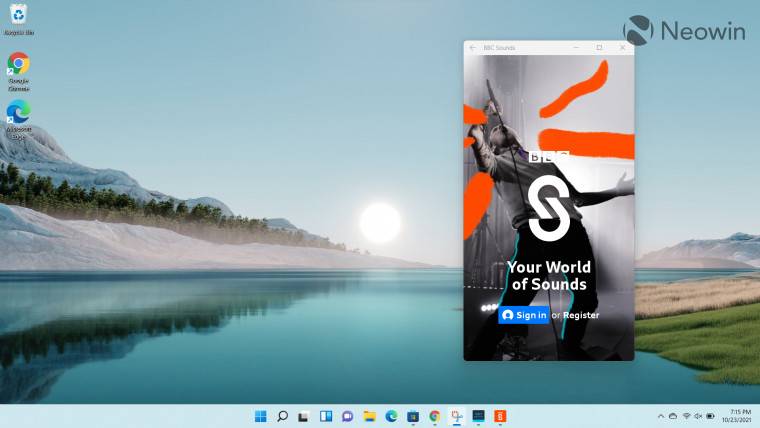This screenshot has height=428, width=760.
Task: Open Task View from taskbar
Action: (304, 416)
